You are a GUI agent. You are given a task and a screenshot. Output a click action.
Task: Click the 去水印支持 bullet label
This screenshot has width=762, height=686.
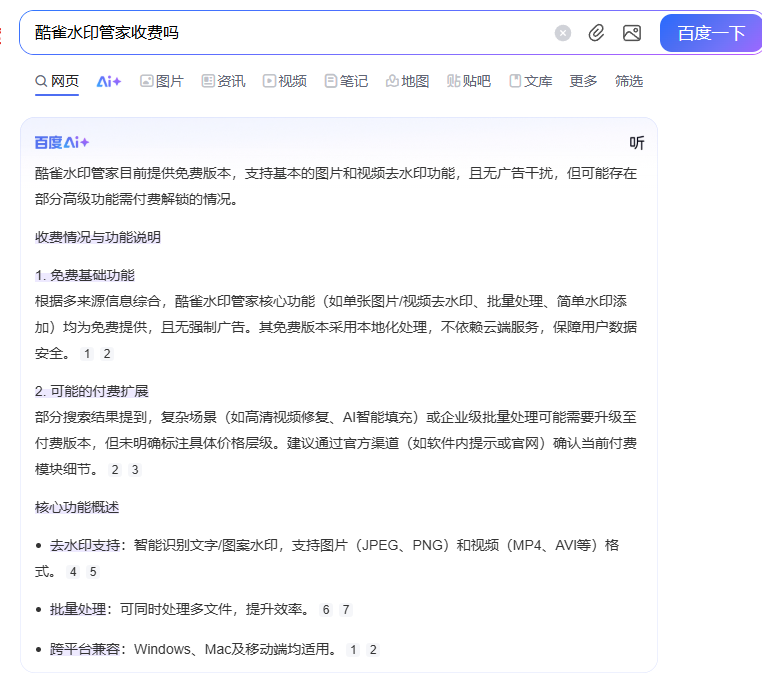point(85,546)
